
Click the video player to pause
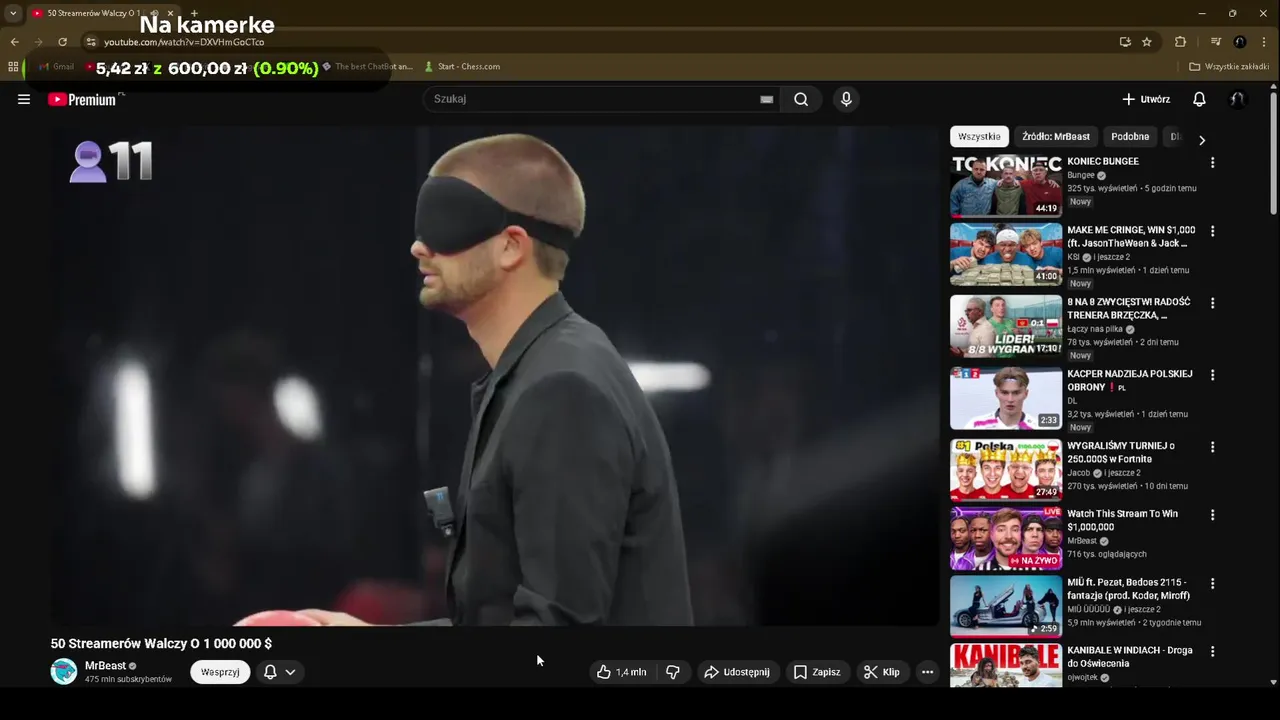pos(495,375)
